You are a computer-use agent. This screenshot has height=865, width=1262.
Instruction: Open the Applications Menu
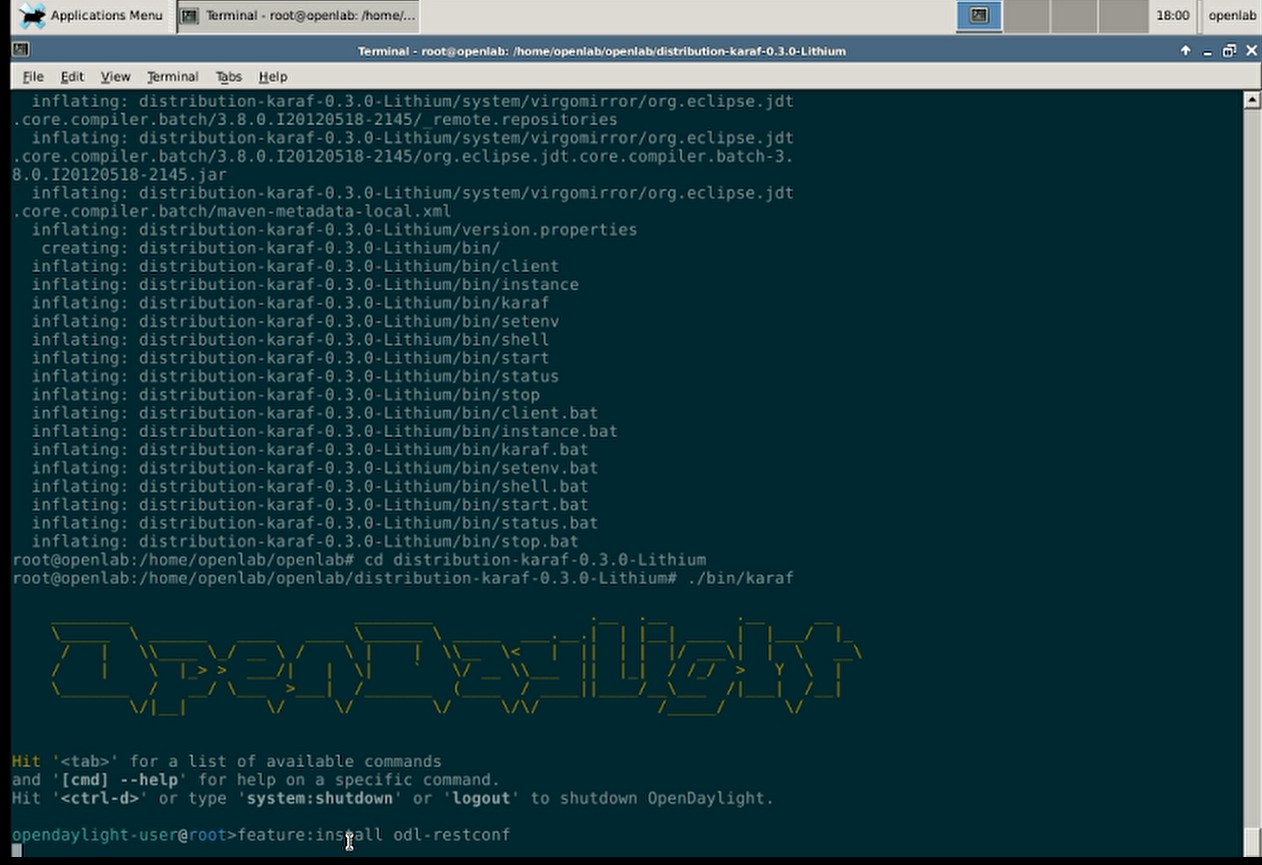(92, 15)
